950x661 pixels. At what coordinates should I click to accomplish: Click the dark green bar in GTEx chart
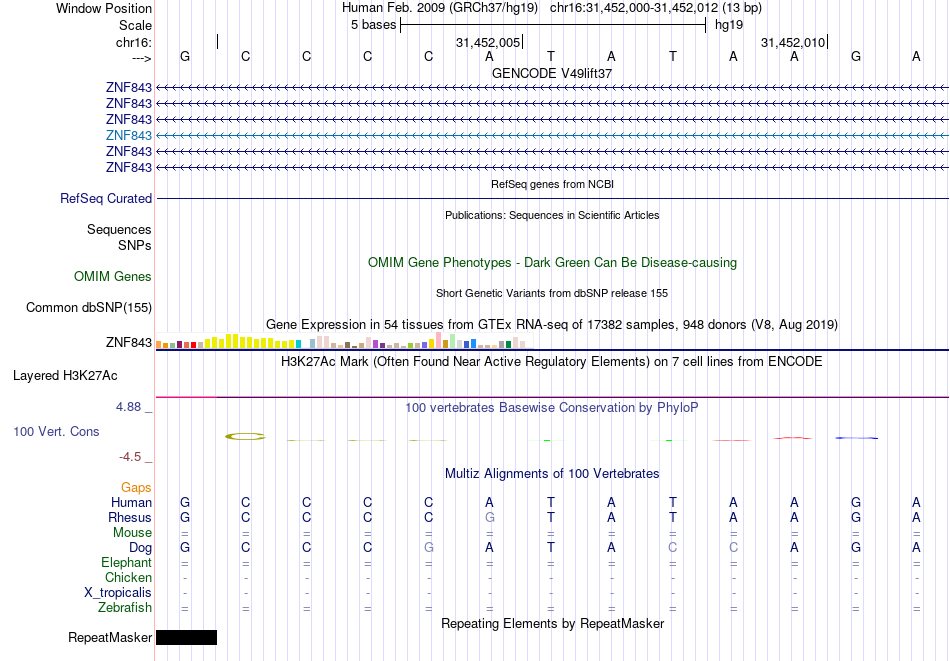508,344
